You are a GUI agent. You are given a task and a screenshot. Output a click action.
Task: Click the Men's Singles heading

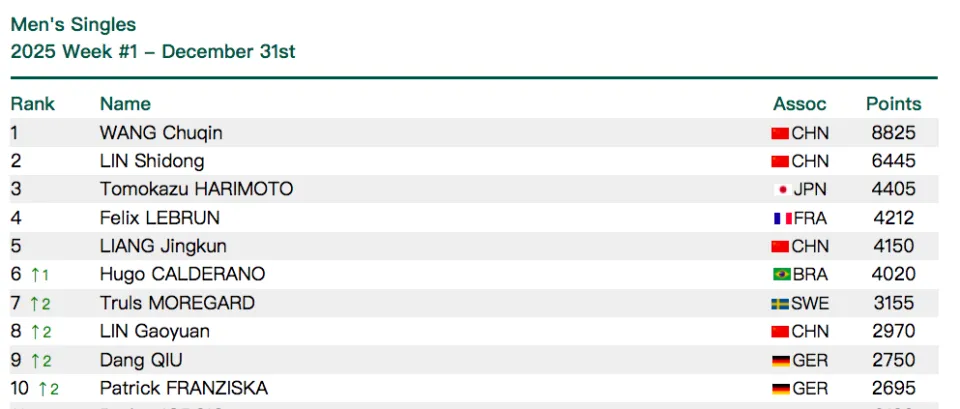pyautogui.click(x=73, y=25)
